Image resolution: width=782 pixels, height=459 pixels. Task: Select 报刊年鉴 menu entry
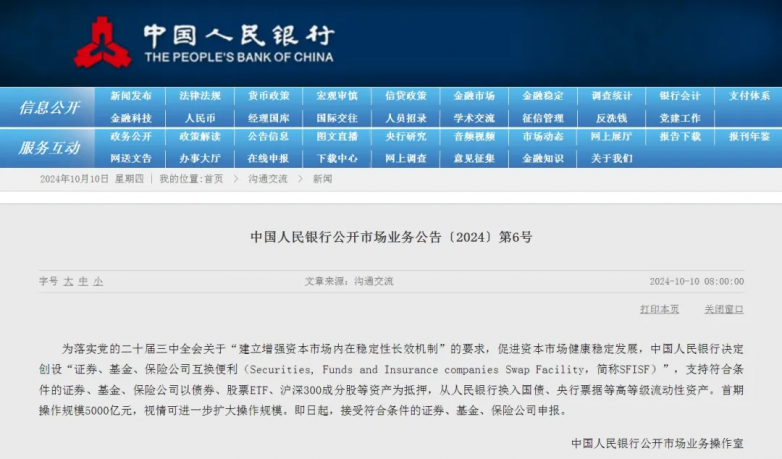pos(749,137)
